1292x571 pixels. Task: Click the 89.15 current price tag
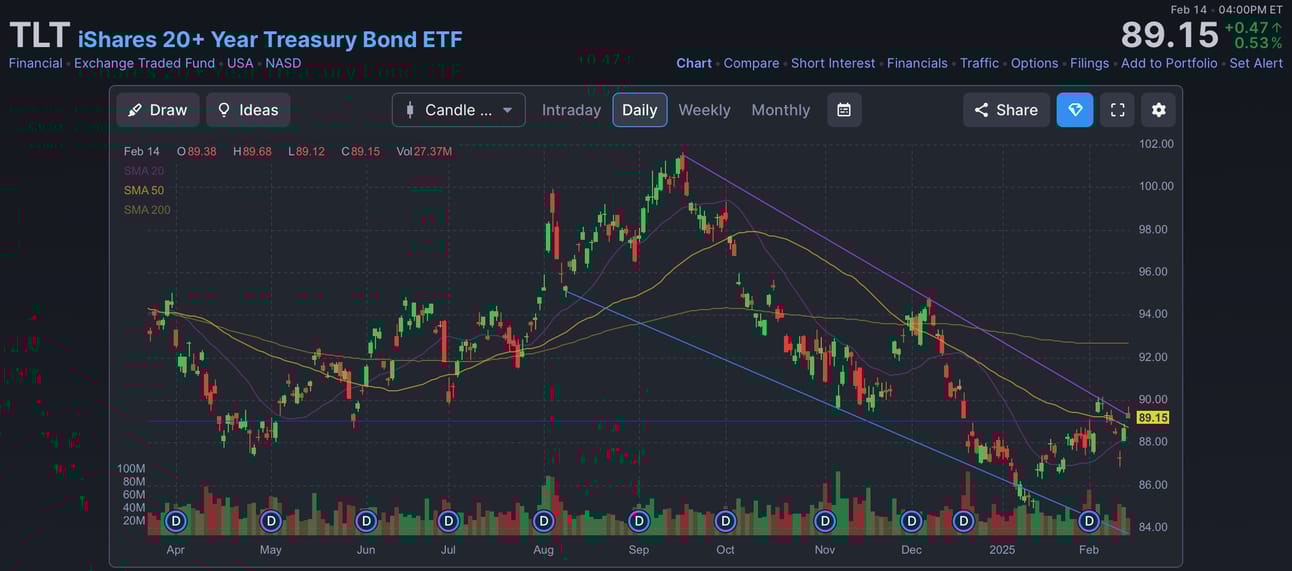(x=1153, y=418)
